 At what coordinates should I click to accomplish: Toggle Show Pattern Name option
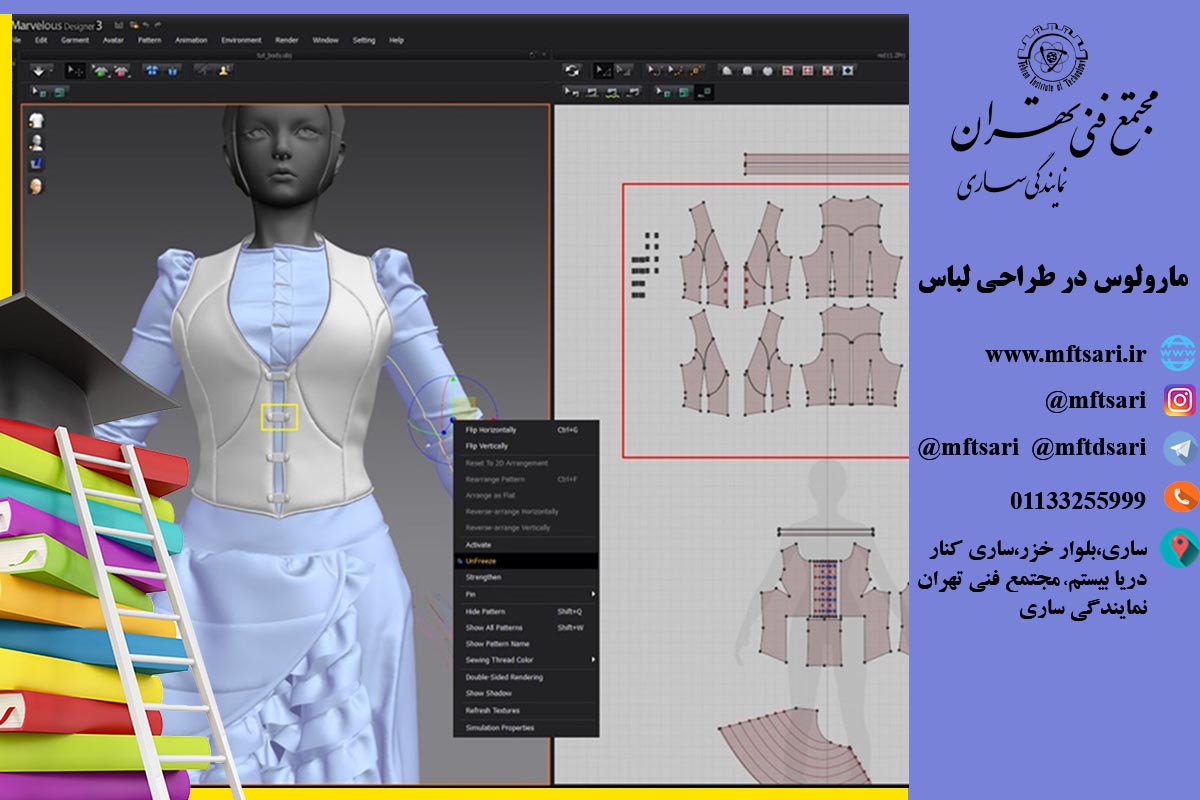tap(526, 644)
